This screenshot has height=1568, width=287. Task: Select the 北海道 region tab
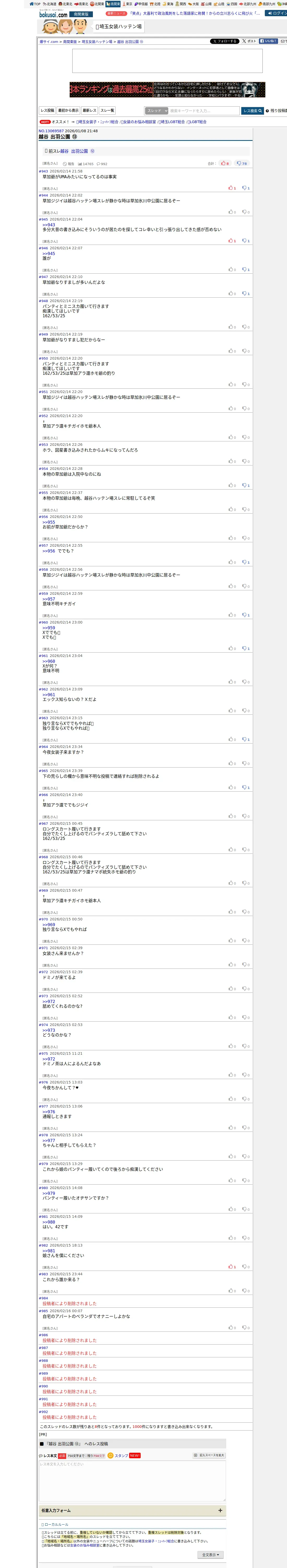[x=50, y=4]
